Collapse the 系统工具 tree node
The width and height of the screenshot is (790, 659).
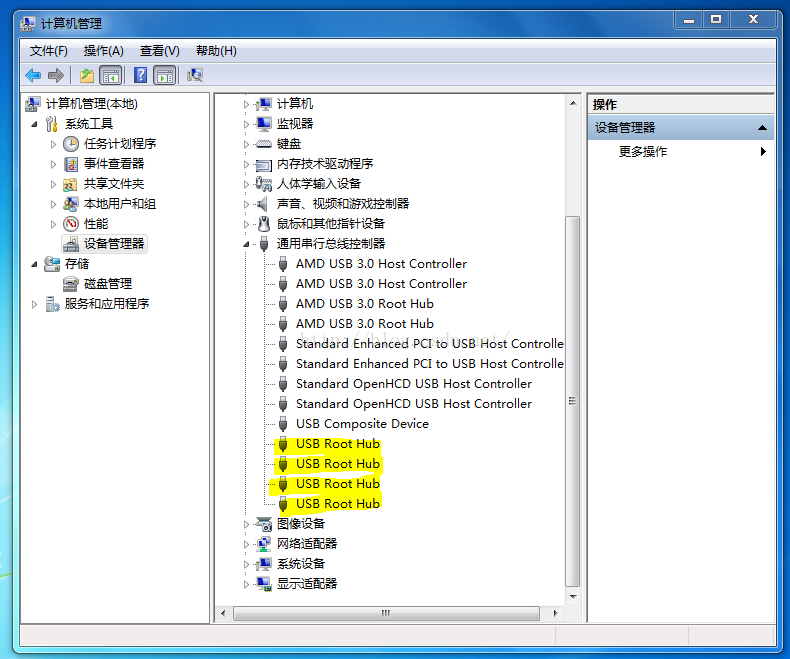(x=34, y=124)
